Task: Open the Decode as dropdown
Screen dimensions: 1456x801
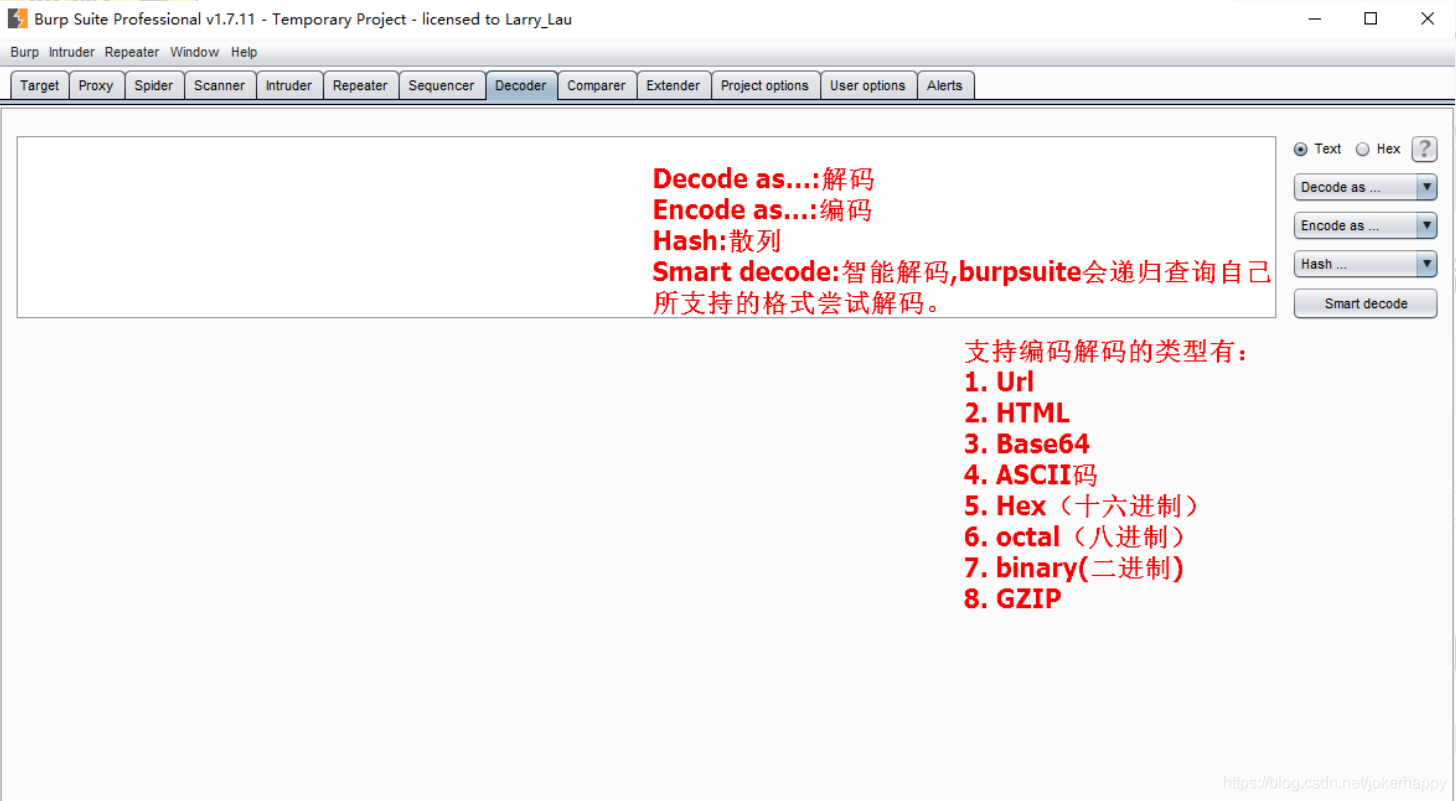Action: 1365,187
